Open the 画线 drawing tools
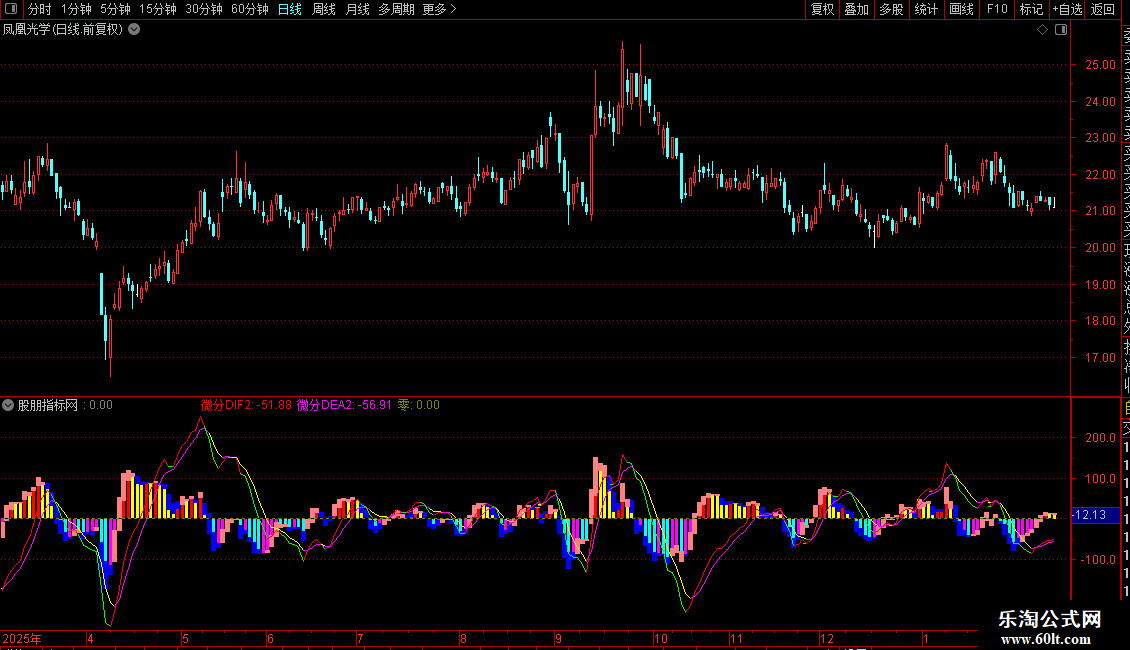This screenshot has height=650, width=1130. pyautogui.click(x=961, y=9)
